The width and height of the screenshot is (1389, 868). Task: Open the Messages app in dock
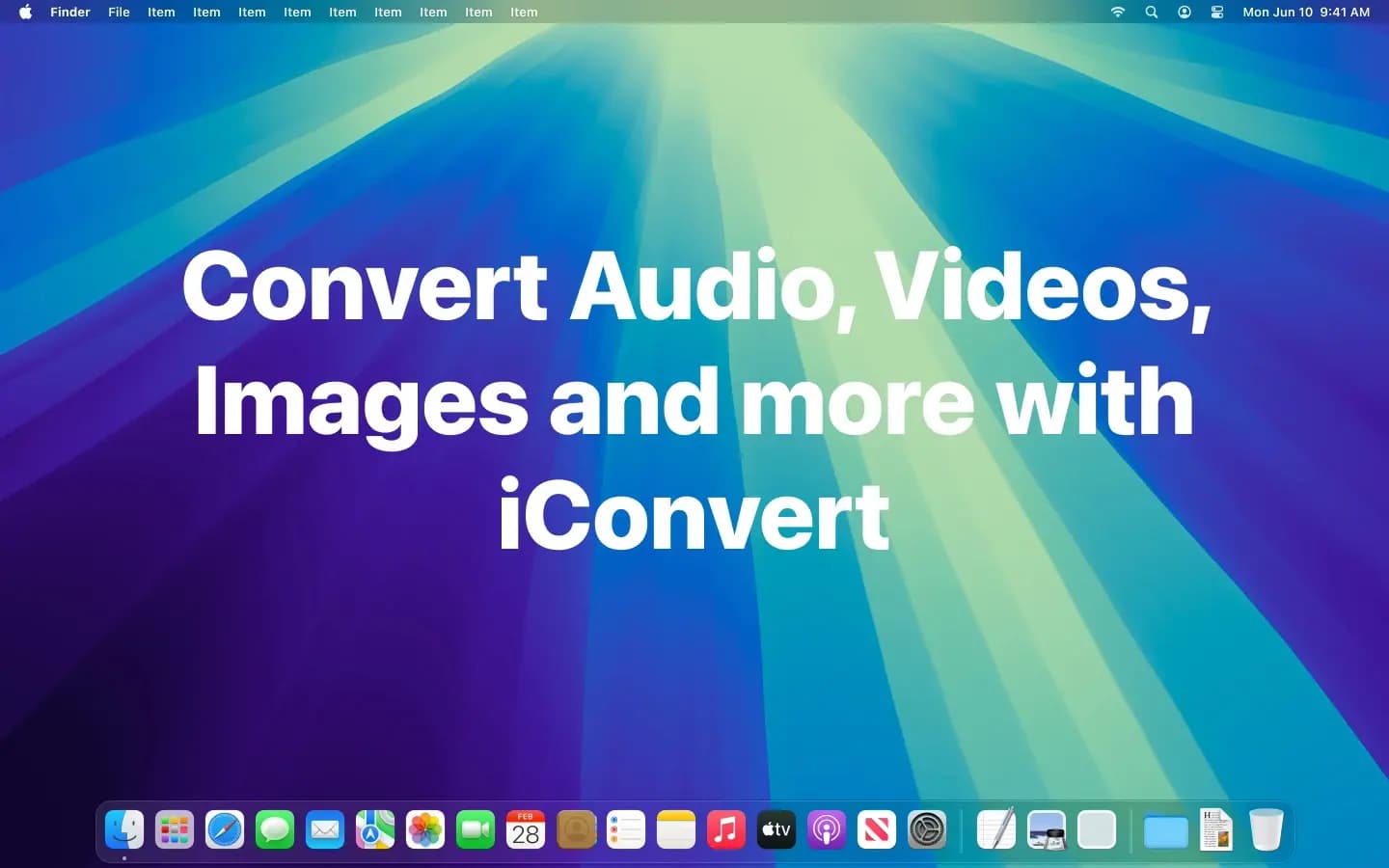click(275, 829)
